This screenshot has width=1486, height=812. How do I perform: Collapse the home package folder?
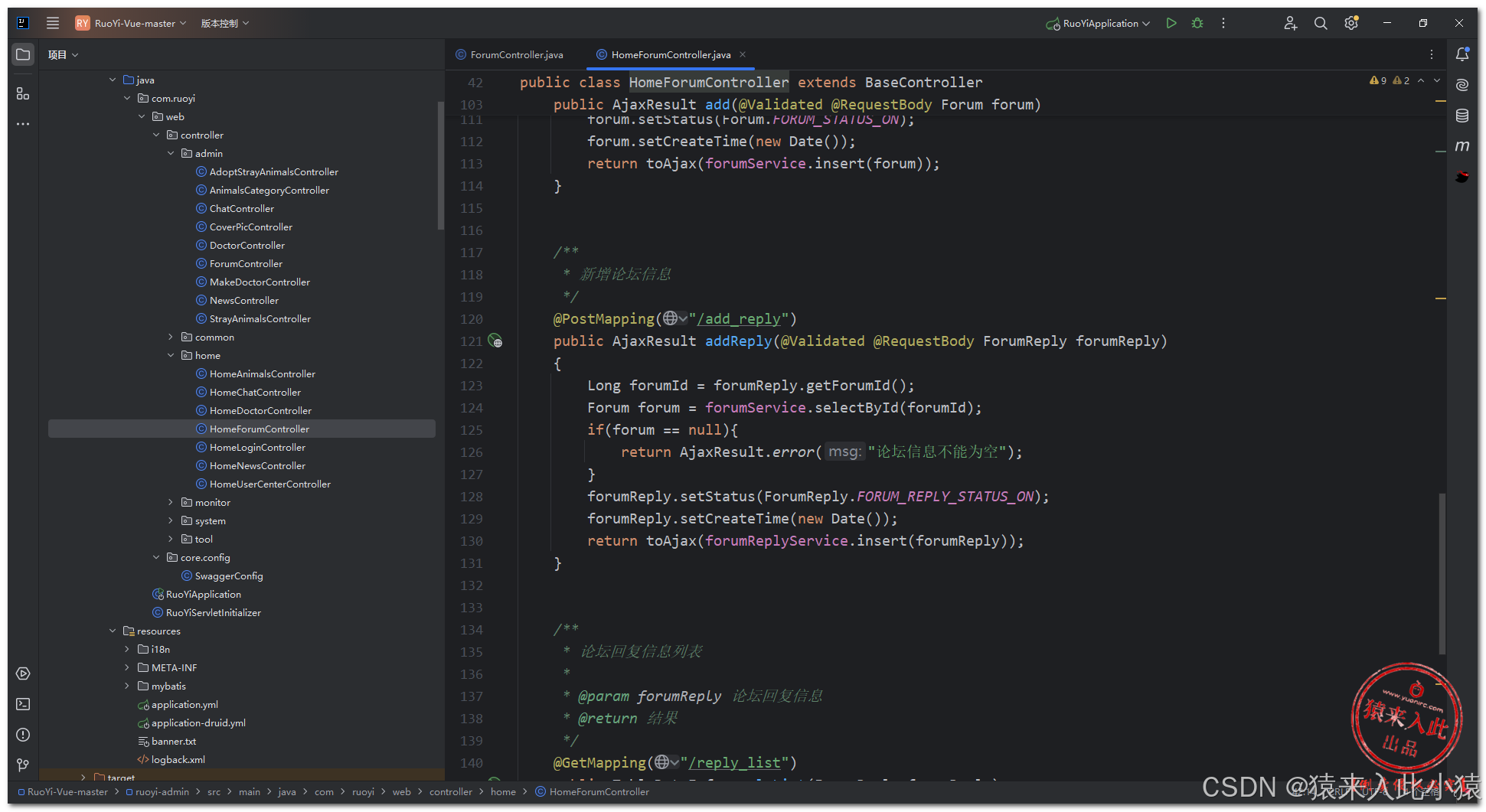tap(171, 355)
